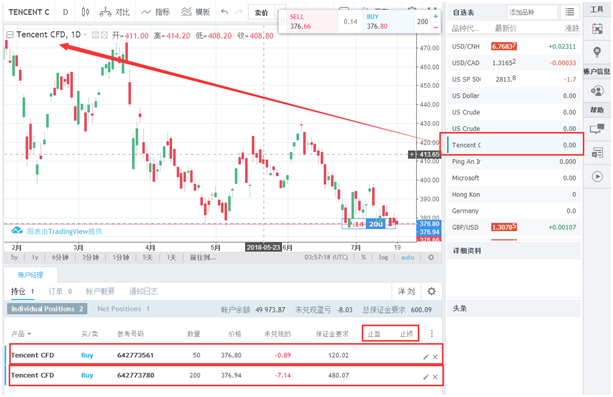
Task: Switch to the 订单 orders tab
Action: point(60,291)
